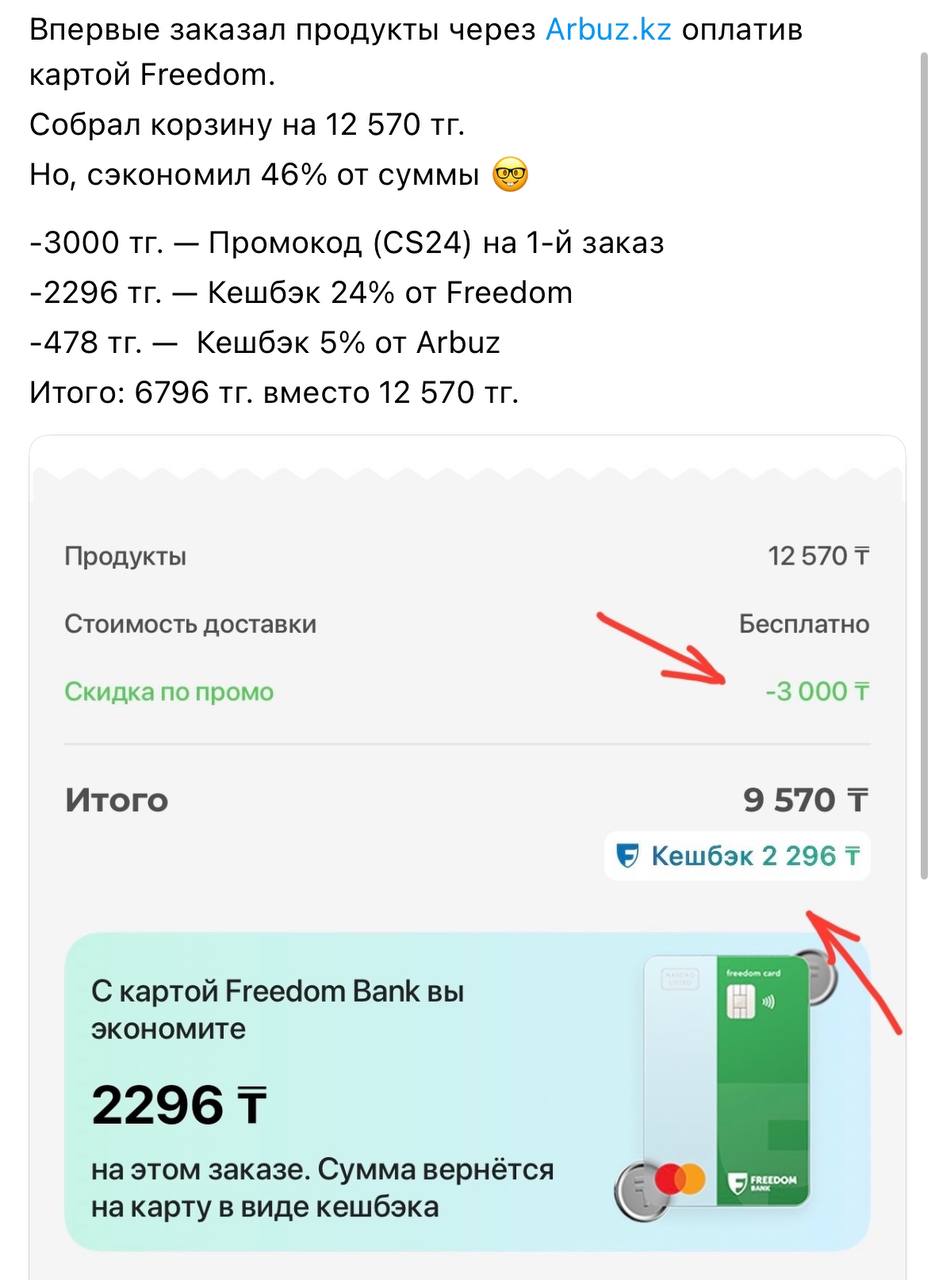The image size is (935, 1280).
Task: Click the Скидка по промо label
Action: (x=169, y=691)
